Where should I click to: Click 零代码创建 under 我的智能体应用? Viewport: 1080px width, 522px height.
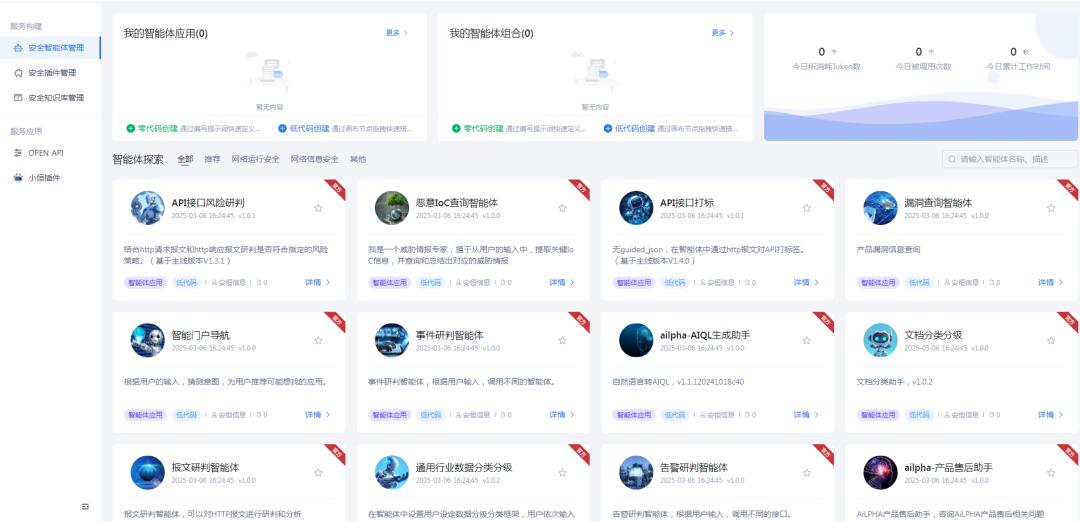click(152, 128)
